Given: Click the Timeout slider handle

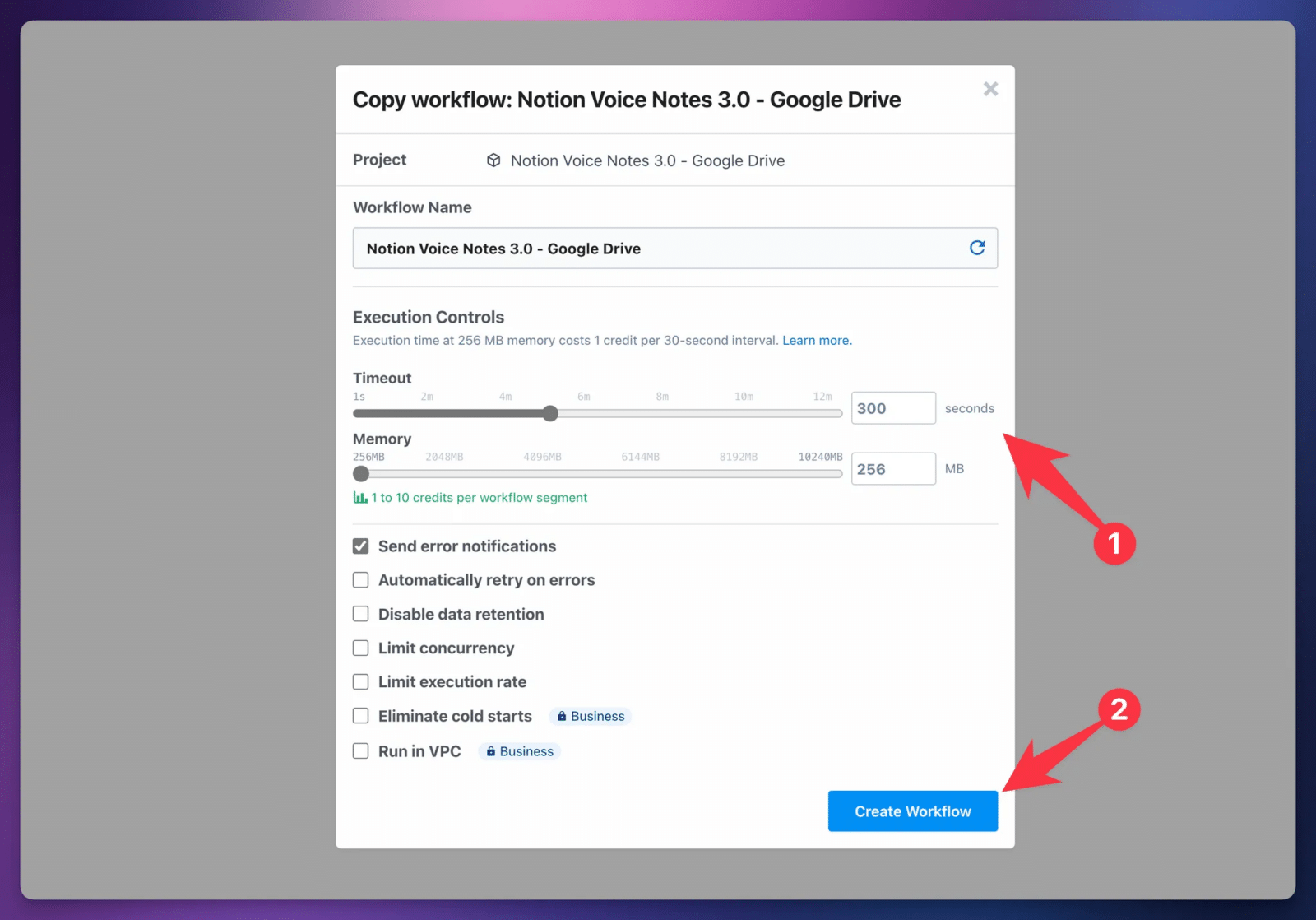Looking at the screenshot, I should [549, 413].
